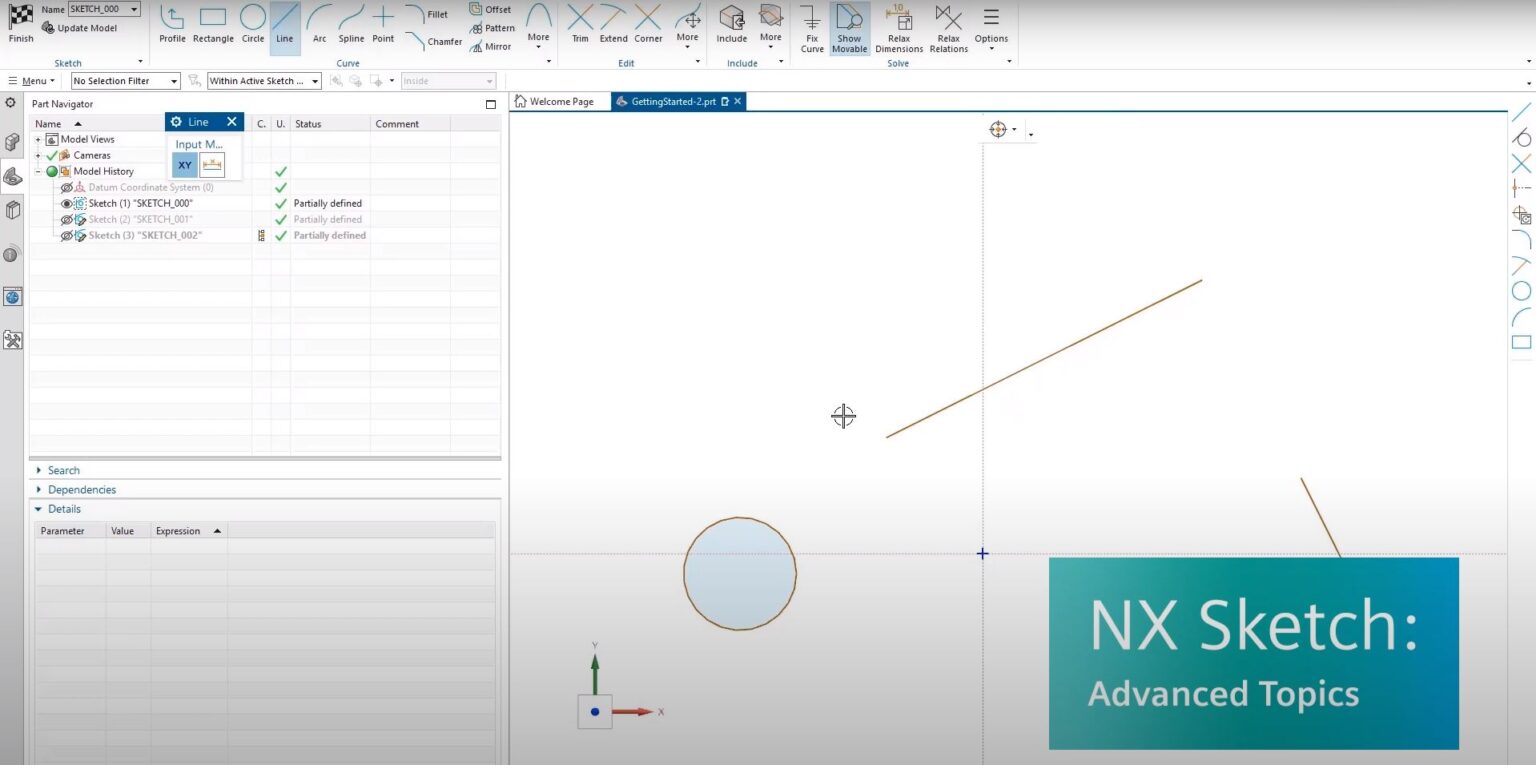This screenshot has height=765, width=1536.
Task: Choose the Arc tool in ribbon
Action: [x=319, y=24]
